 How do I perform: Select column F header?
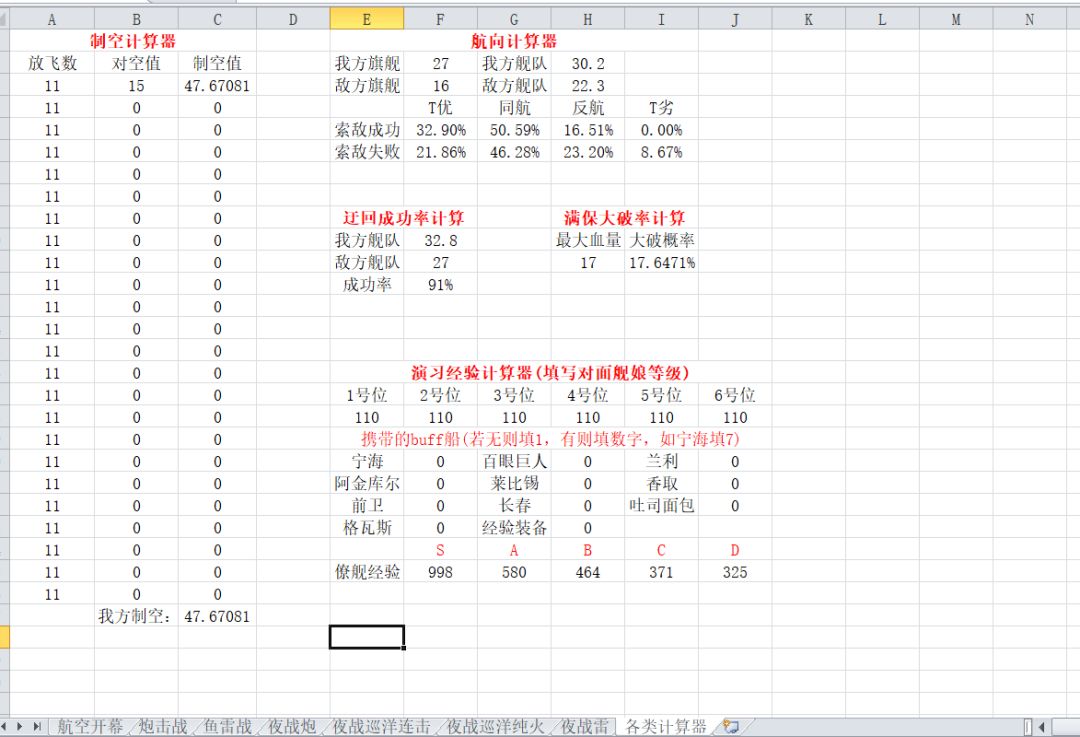[440, 19]
